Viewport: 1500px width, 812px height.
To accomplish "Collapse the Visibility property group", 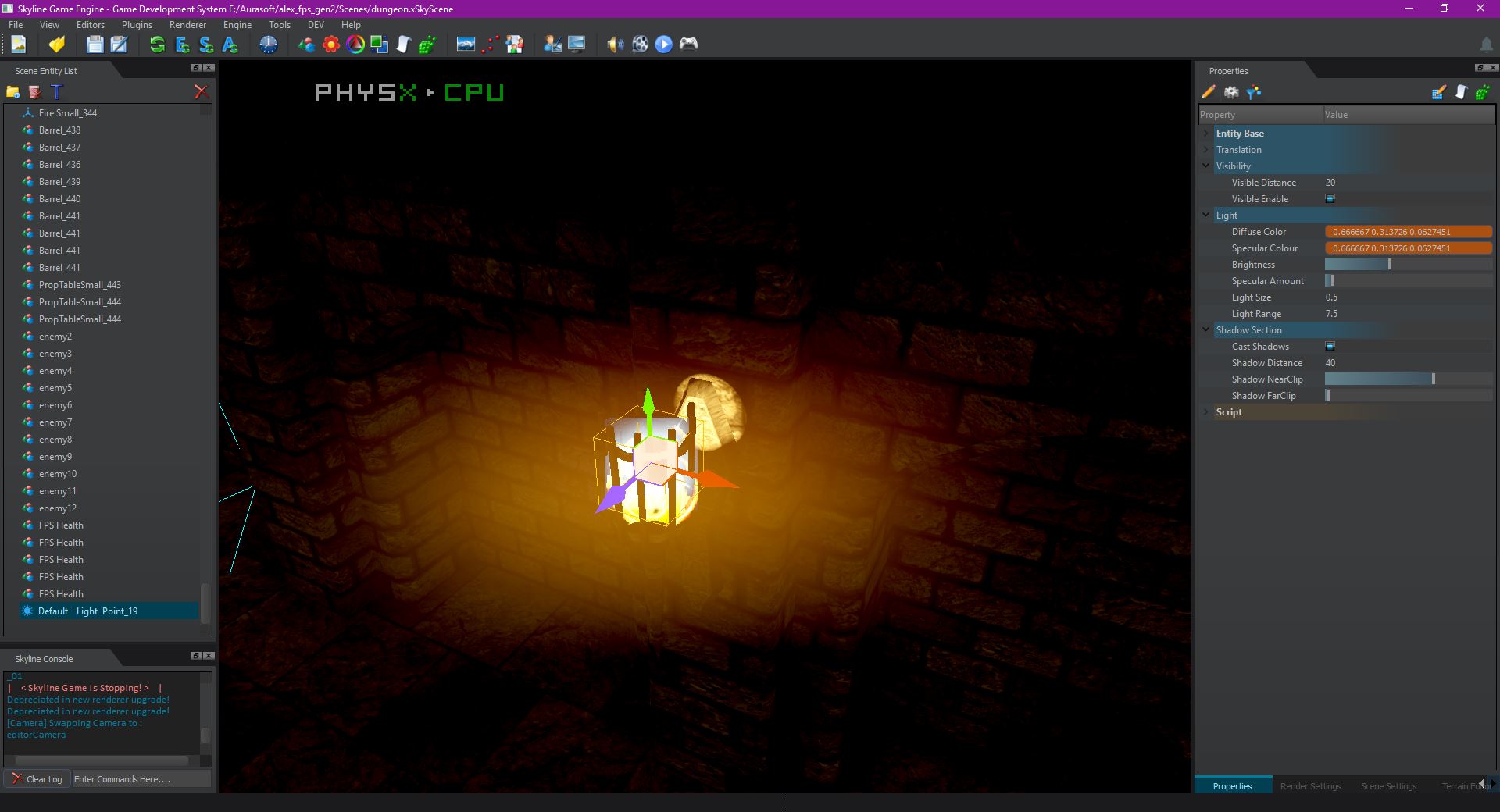I will (1206, 166).
